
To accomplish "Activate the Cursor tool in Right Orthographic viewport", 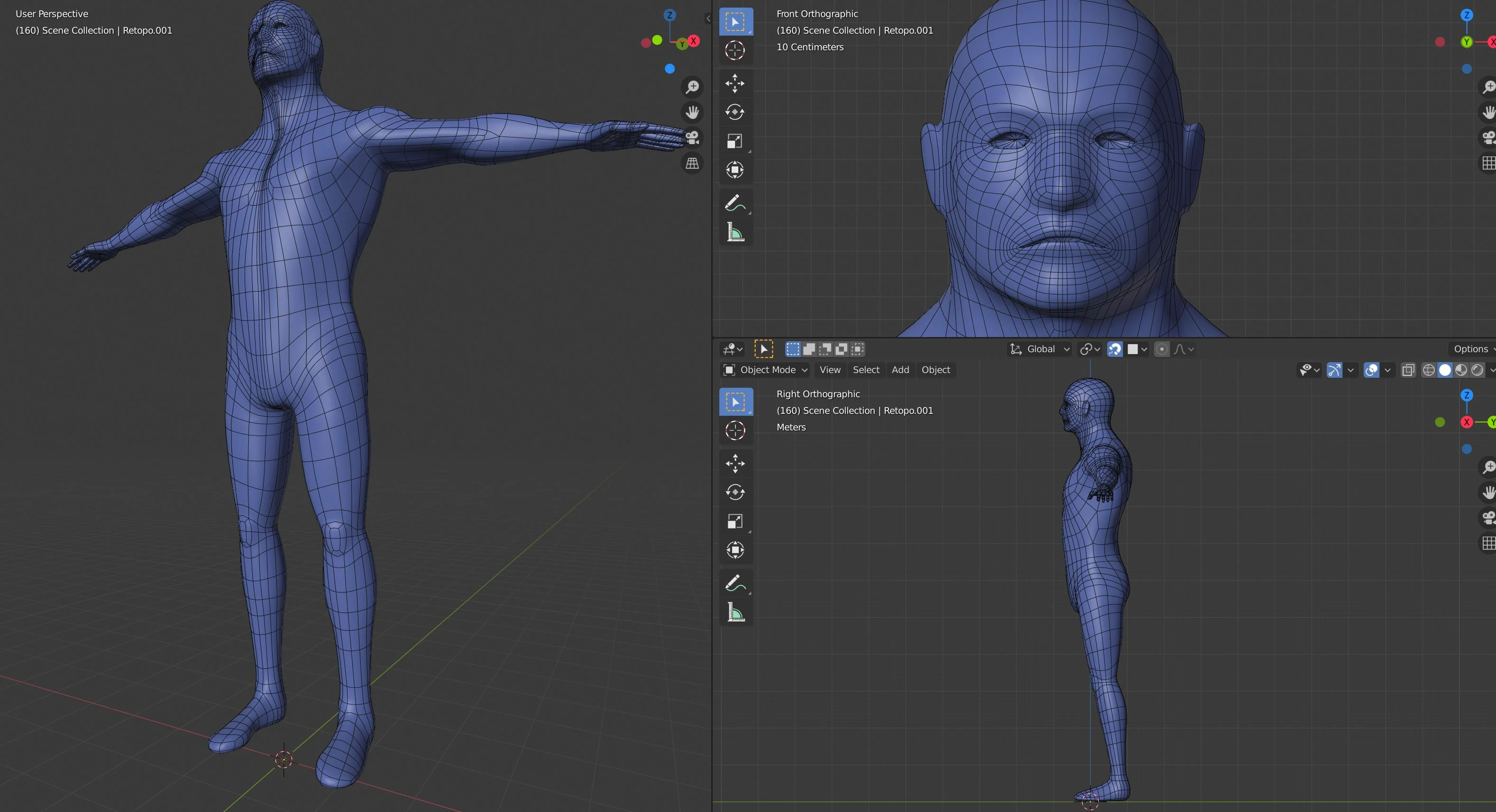I will click(735, 431).
